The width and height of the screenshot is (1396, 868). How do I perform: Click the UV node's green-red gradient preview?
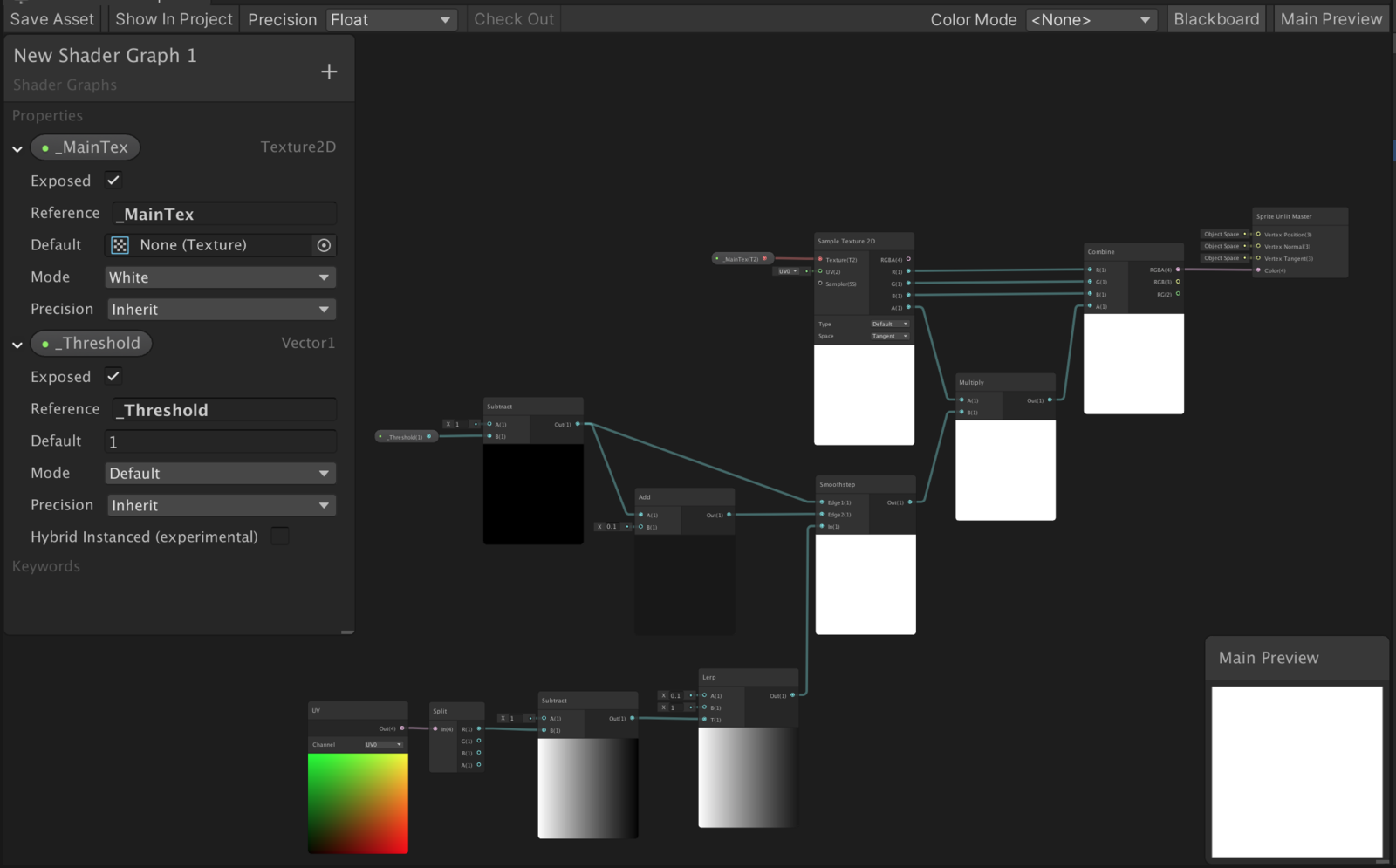coord(357,803)
